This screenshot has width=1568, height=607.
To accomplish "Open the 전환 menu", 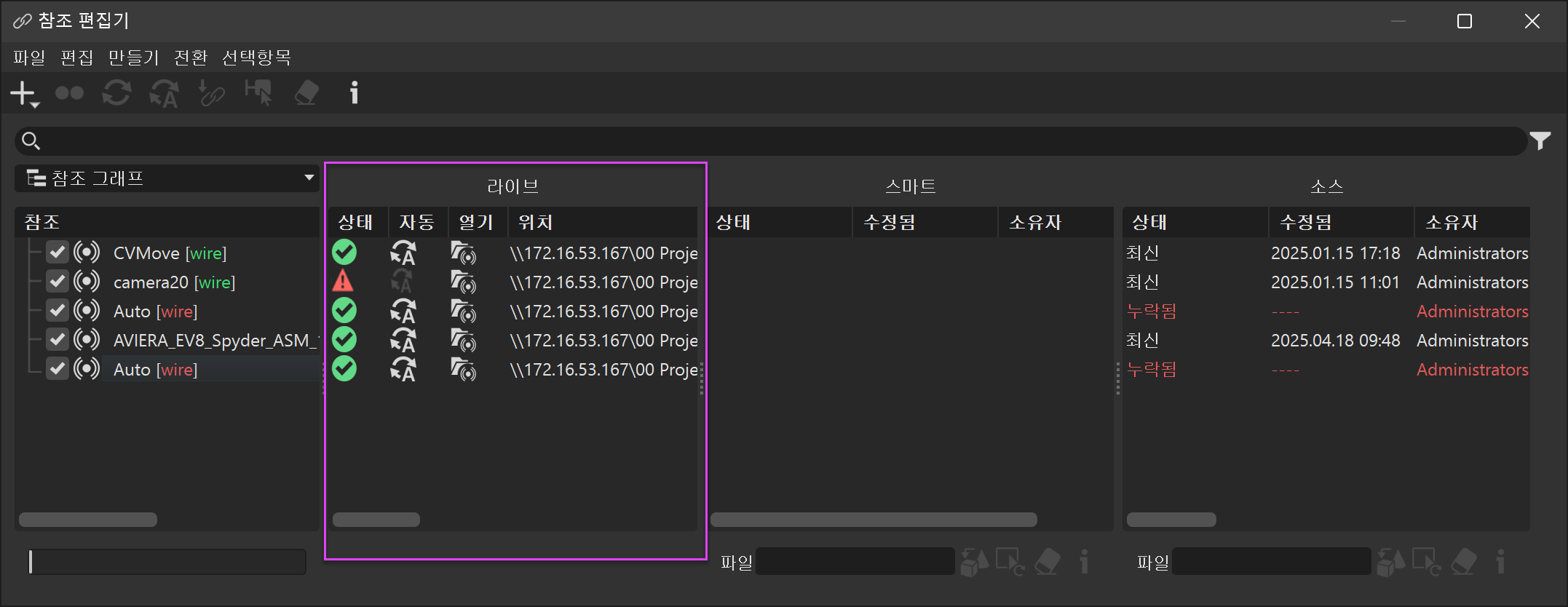I will coord(191,57).
